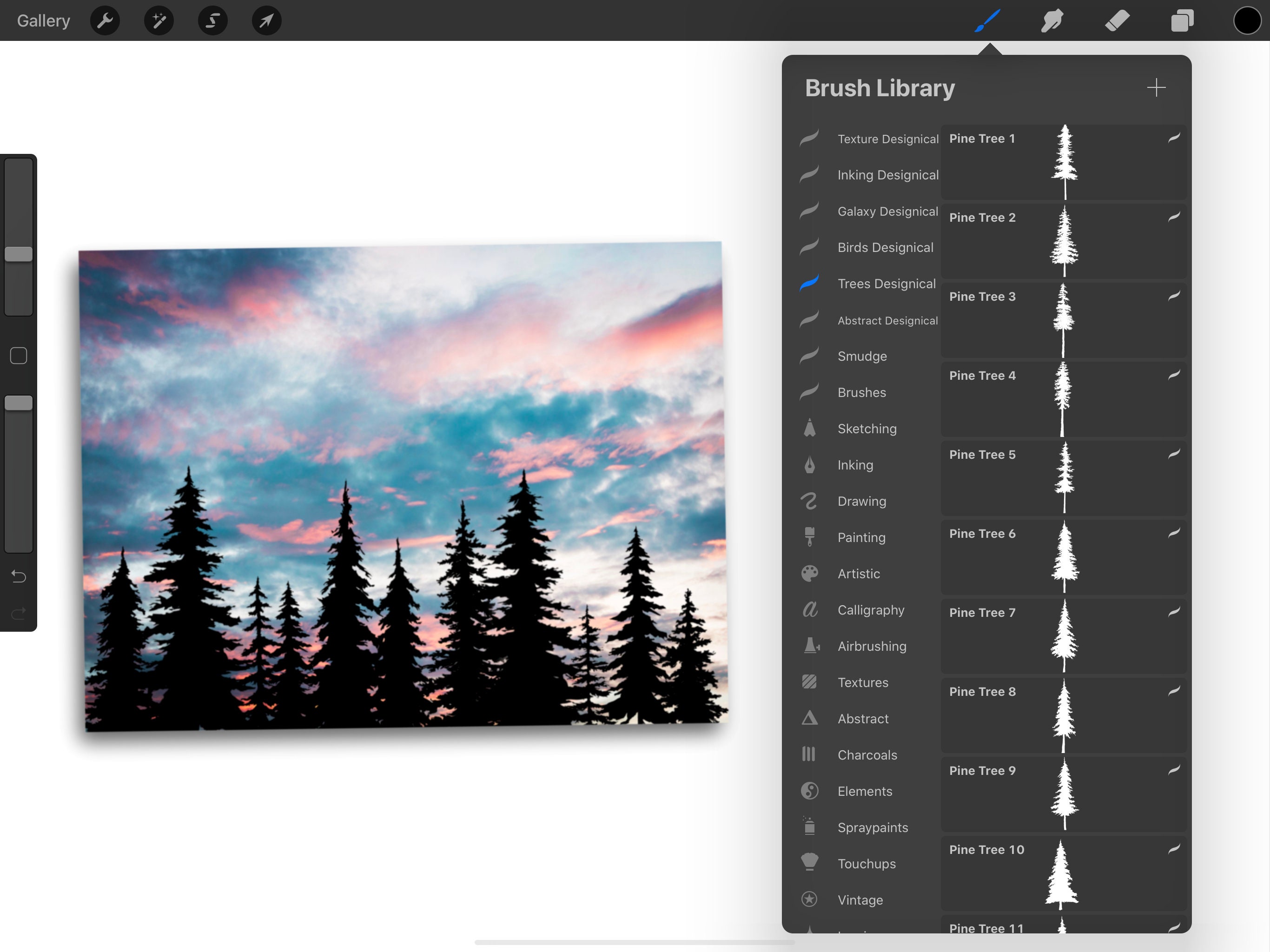
Task: Open the Trees Designical brush set
Action: [x=886, y=283]
